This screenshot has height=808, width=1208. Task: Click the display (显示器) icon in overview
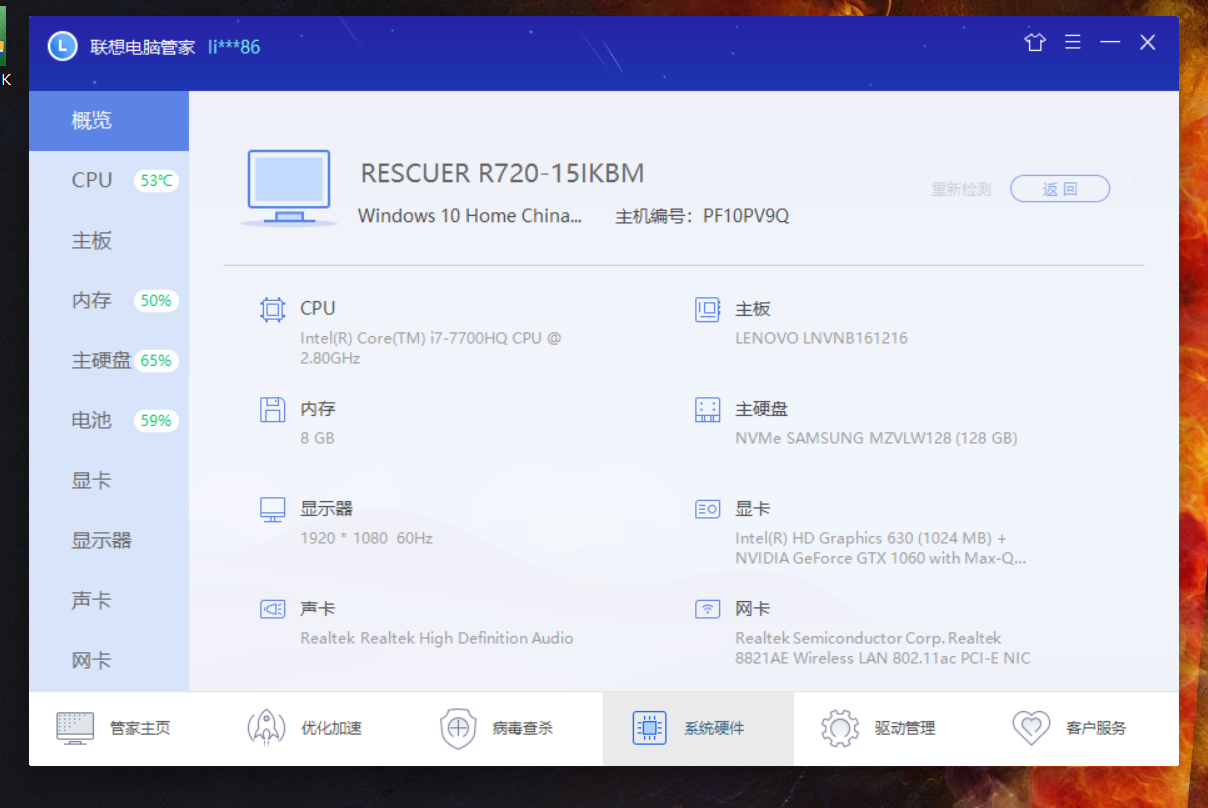[x=272, y=510]
